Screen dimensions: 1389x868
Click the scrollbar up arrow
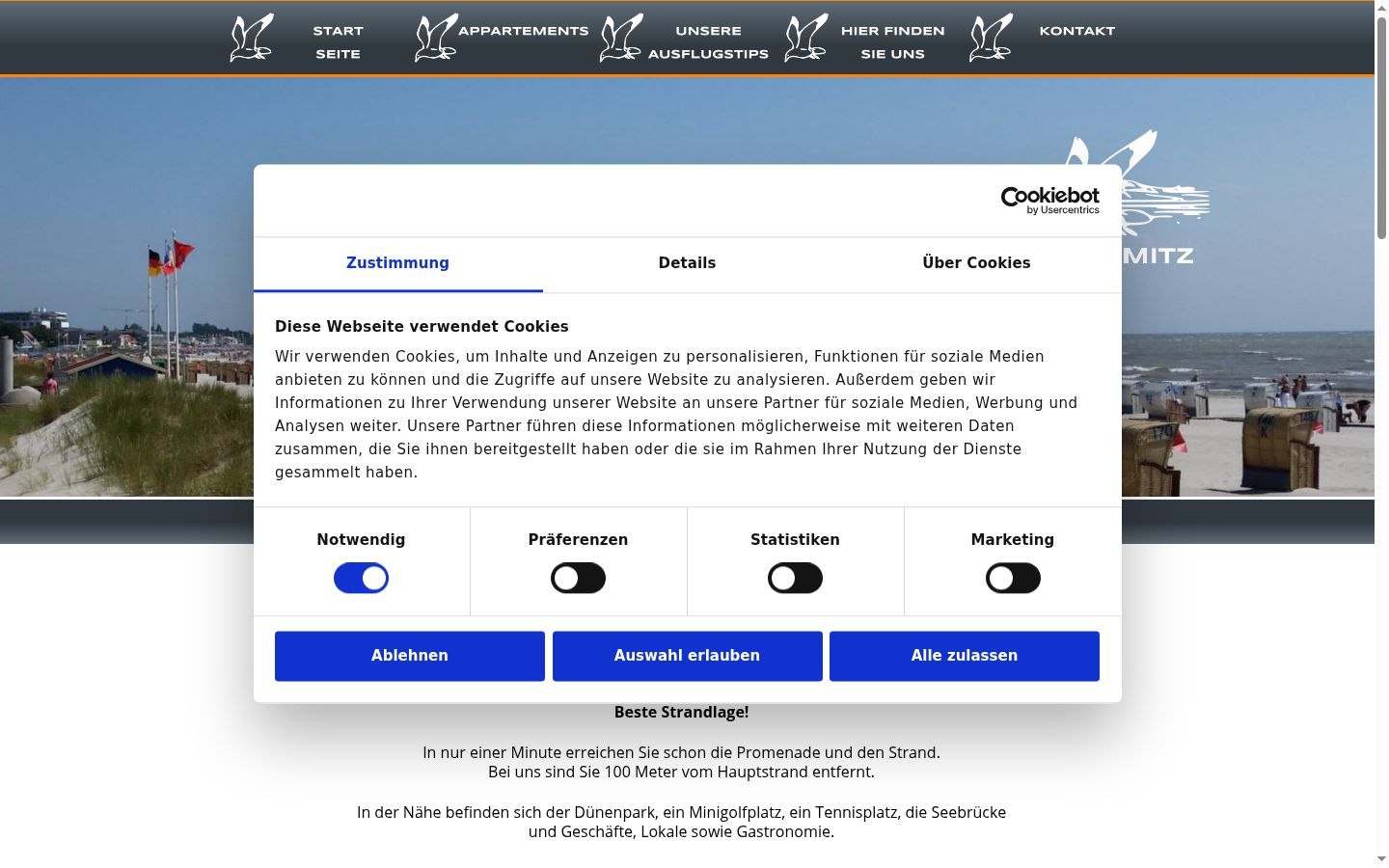[1381, 8]
